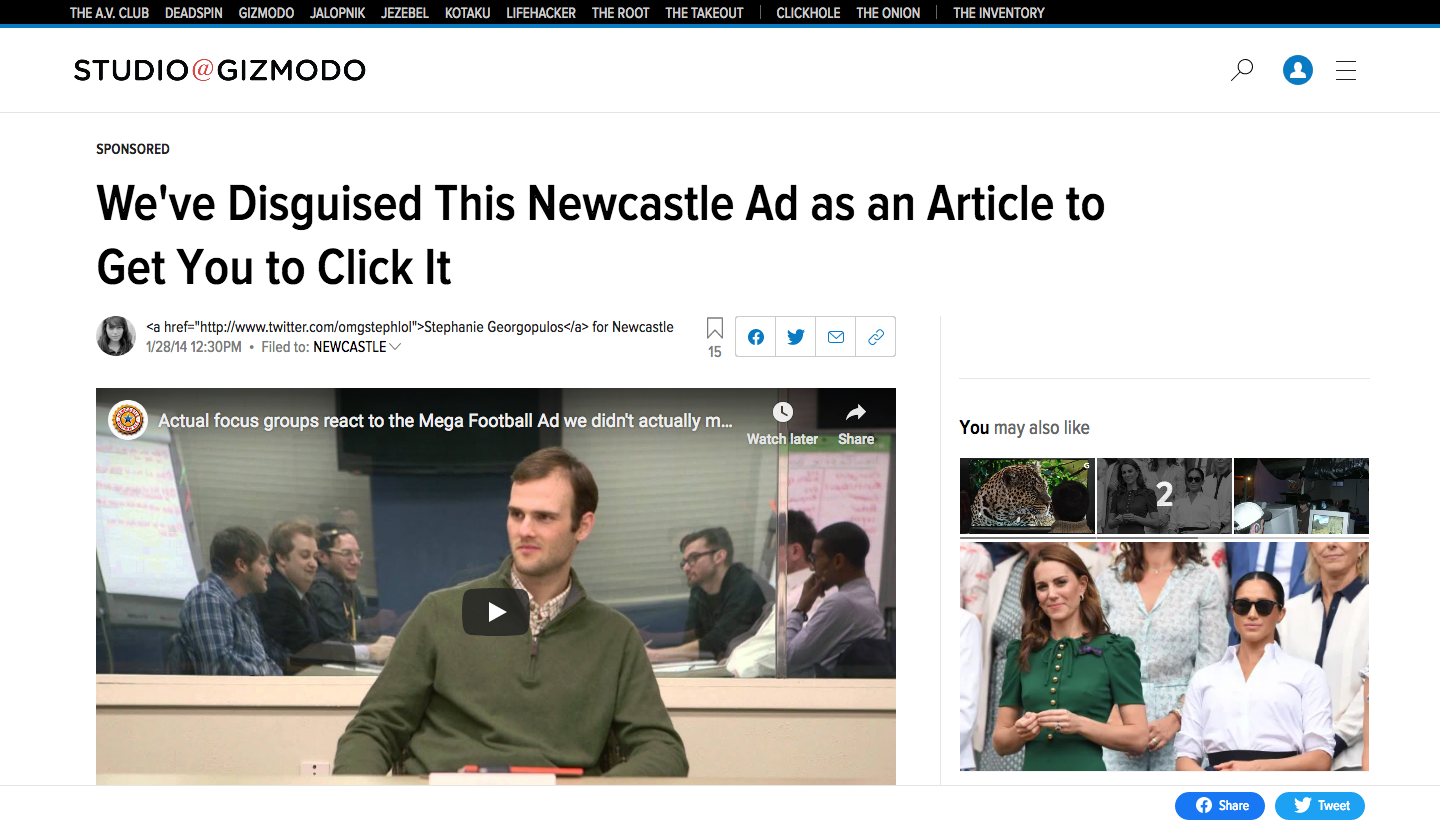The height and width of the screenshot is (826, 1440).
Task: Share article via Twitter bird icon
Action: point(796,337)
